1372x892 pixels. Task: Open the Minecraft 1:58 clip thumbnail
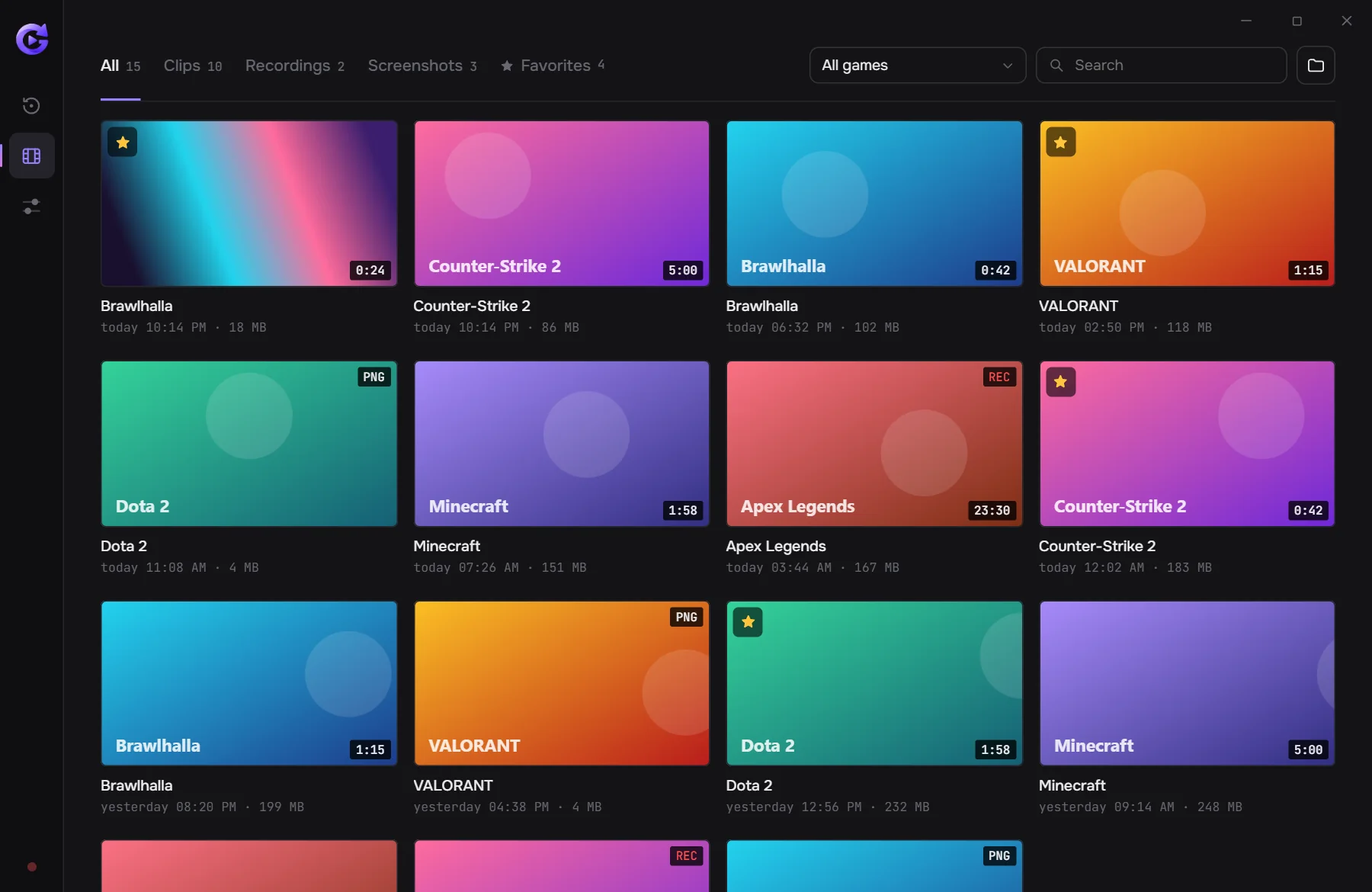tap(562, 444)
